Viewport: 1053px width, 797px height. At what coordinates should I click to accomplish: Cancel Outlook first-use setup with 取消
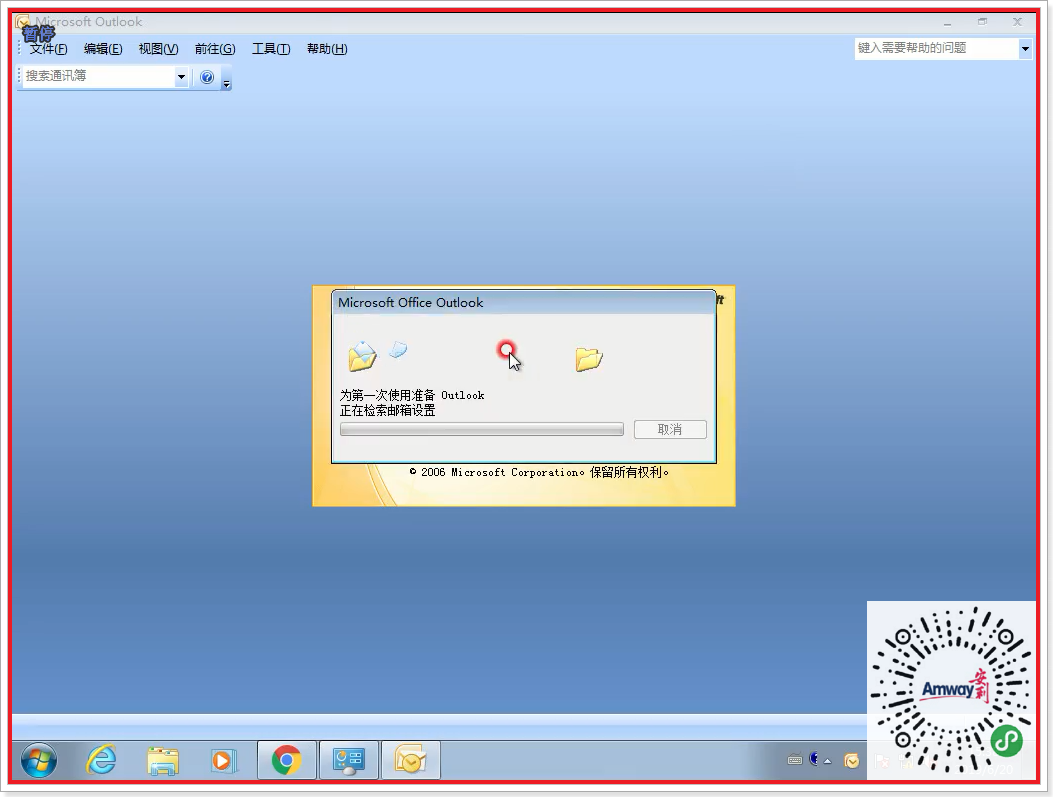(x=670, y=429)
